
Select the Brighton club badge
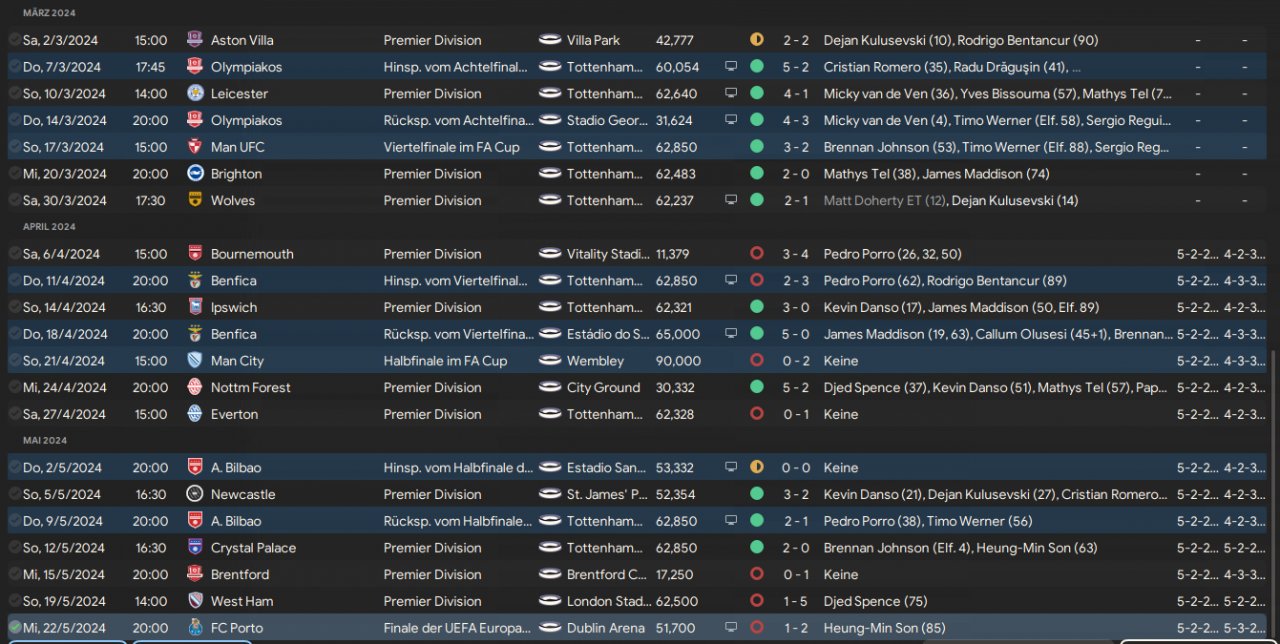pos(195,173)
